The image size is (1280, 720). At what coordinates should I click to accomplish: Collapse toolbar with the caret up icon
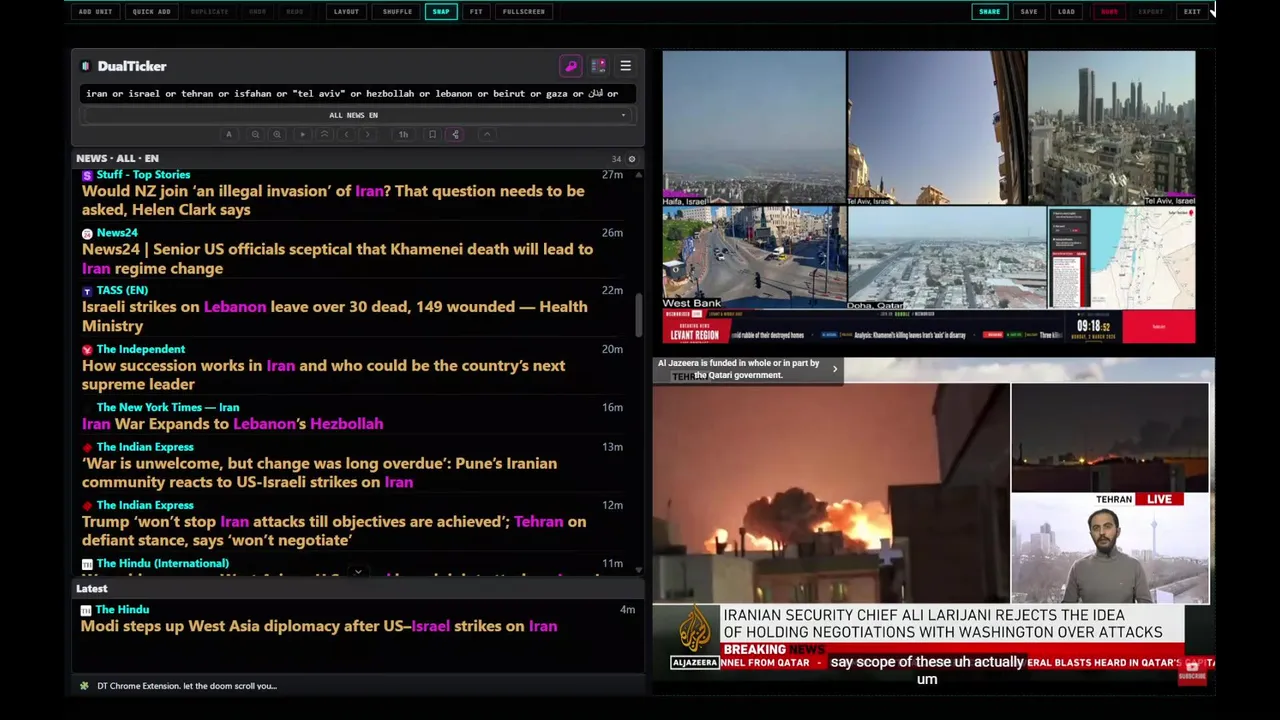click(487, 134)
